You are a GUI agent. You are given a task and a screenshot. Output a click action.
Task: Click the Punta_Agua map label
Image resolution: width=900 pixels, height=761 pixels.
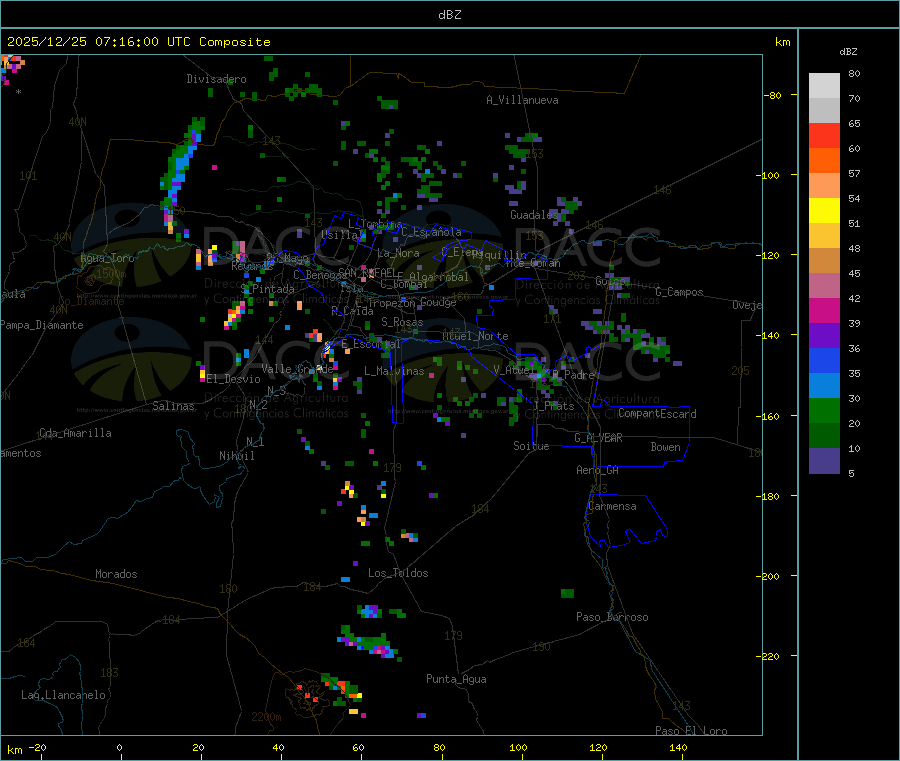coord(456,679)
